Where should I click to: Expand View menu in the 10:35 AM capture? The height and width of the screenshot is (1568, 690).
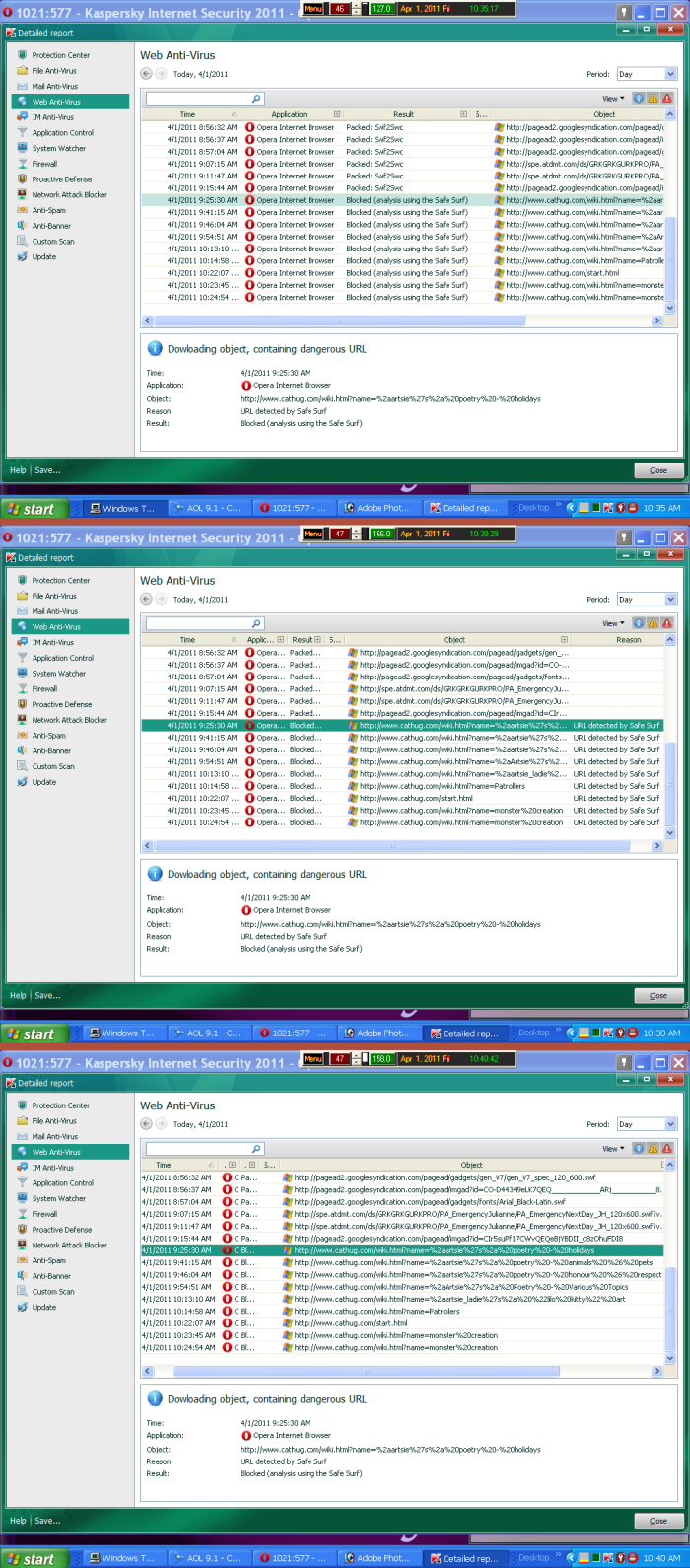coord(613,99)
